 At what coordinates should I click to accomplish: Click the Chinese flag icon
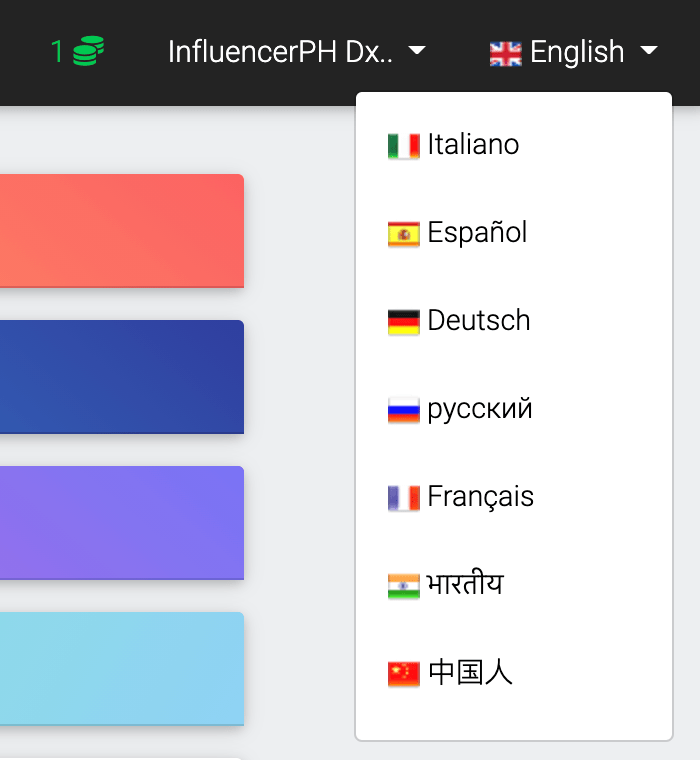403,674
